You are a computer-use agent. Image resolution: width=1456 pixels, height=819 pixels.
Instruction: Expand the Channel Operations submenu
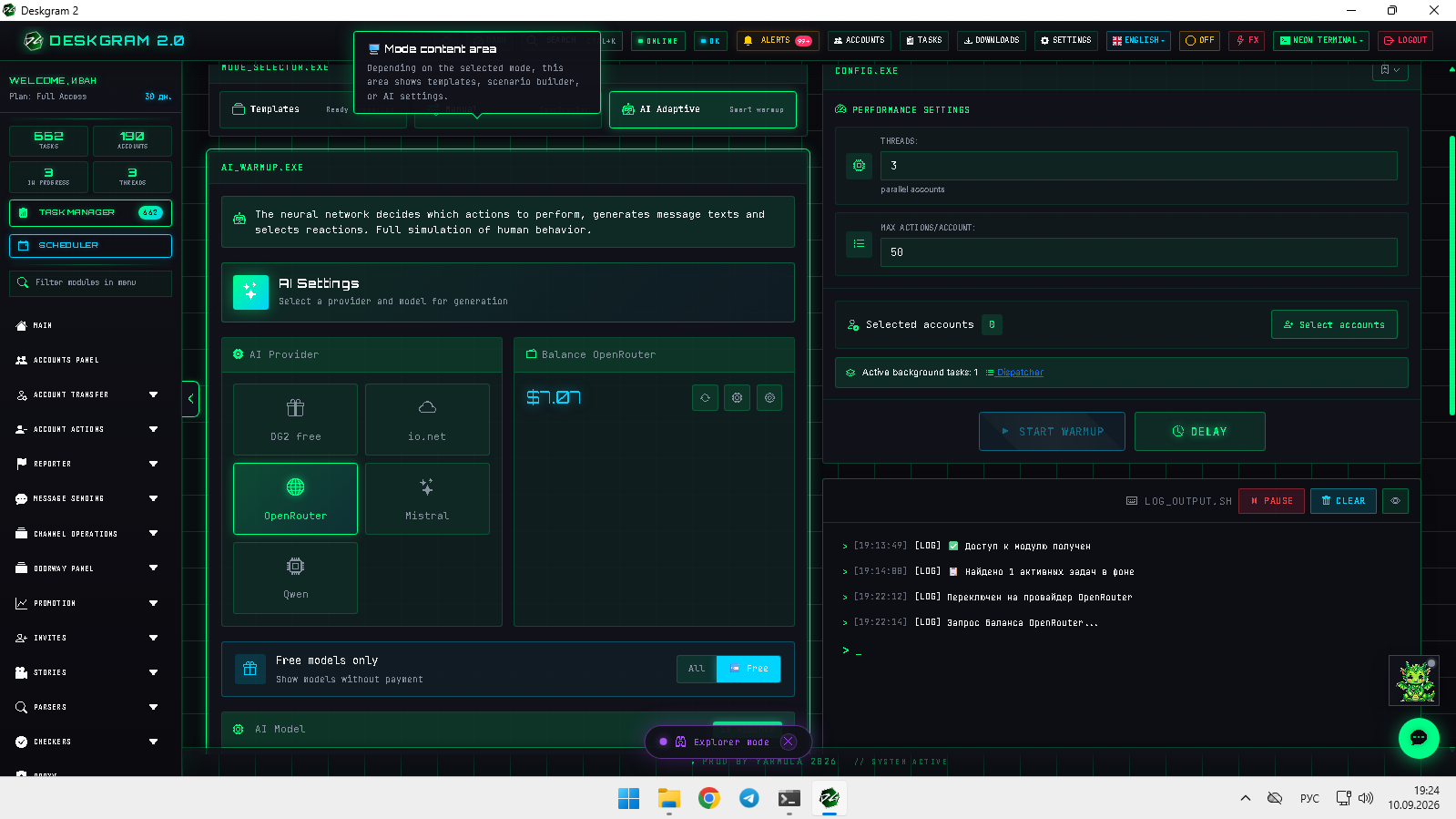pos(87,534)
